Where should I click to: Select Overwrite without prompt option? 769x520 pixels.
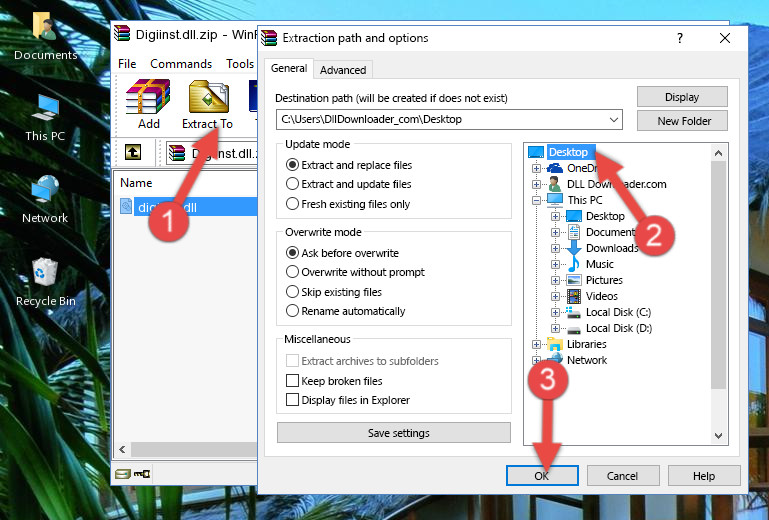pyautogui.click(x=292, y=272)
